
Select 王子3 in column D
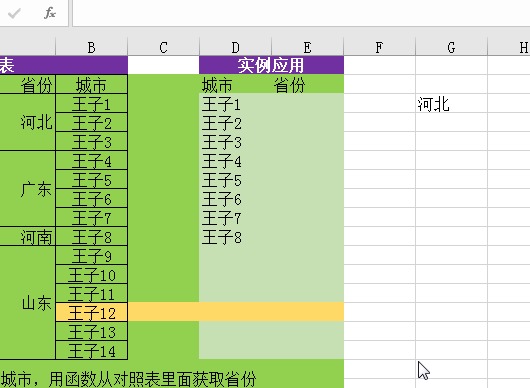pos(235,141)
